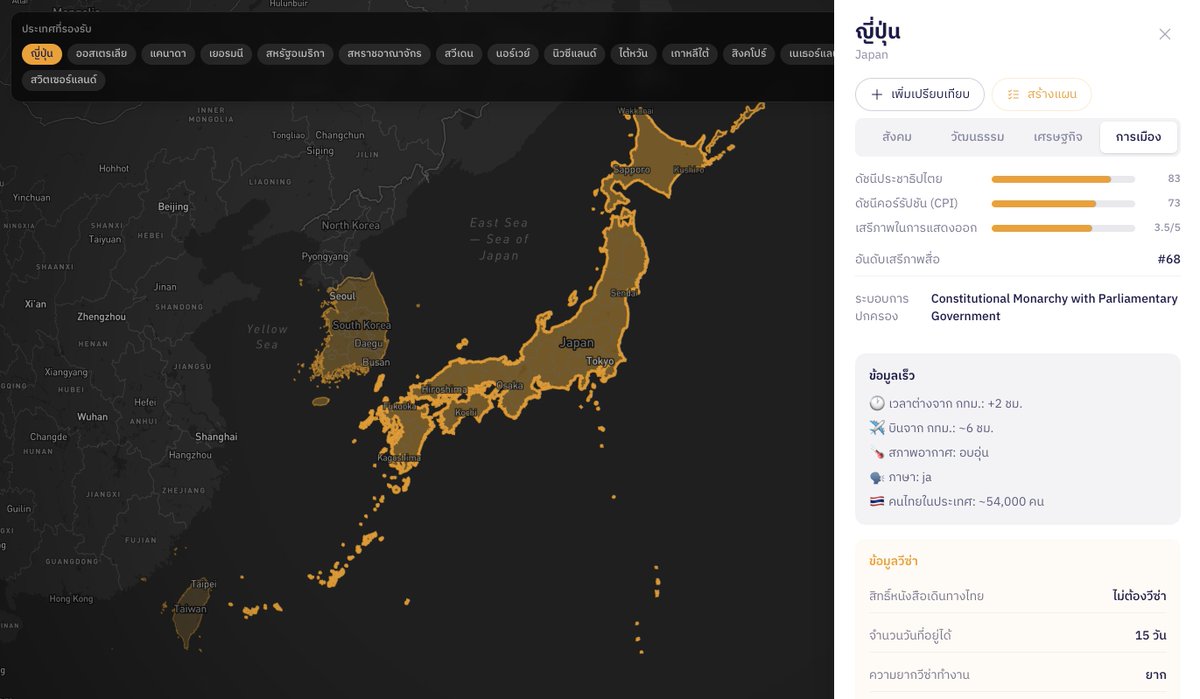1200x699 pixels.
Task: Switch to the เศรษฐกิจ tab
Action: (x=1058, y=137)
